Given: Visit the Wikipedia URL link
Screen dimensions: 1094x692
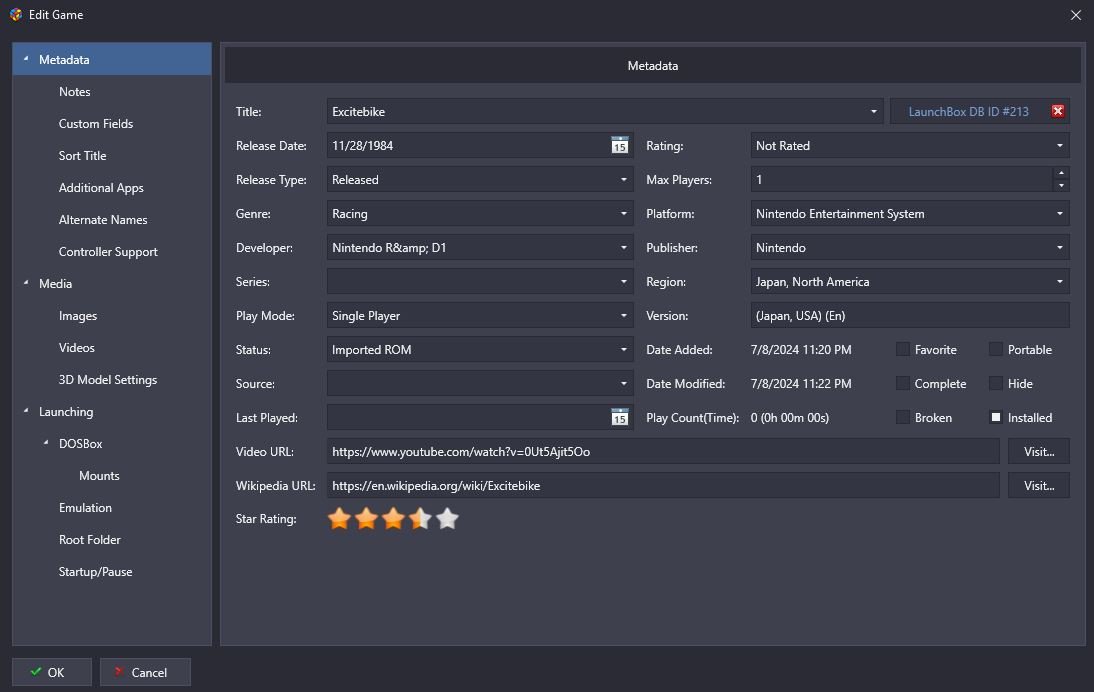Looking at the screenshot, I should click(1038, 486).
